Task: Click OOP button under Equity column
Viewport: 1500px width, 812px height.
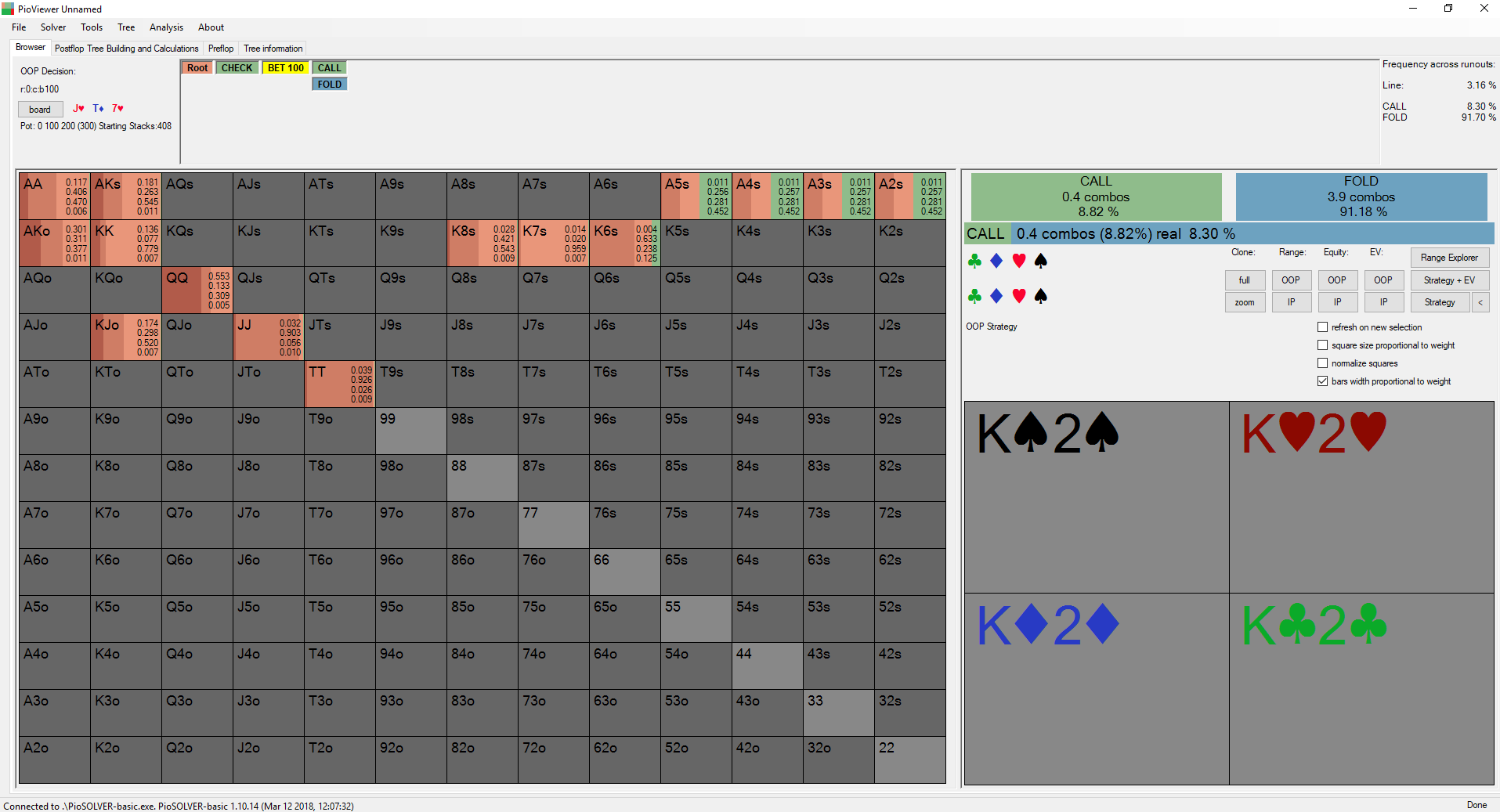Action: click(1337, 280)
